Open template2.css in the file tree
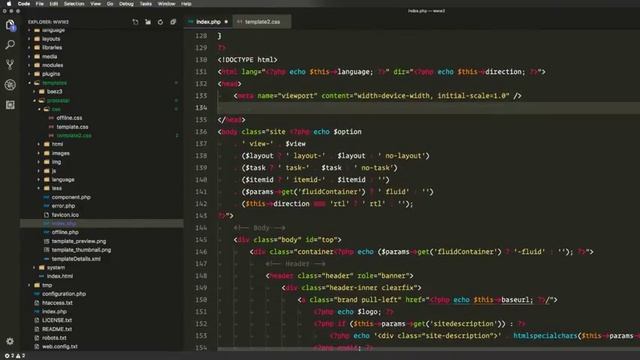The height and width of the screenshot is (360, 640). (x=74, y=136)
